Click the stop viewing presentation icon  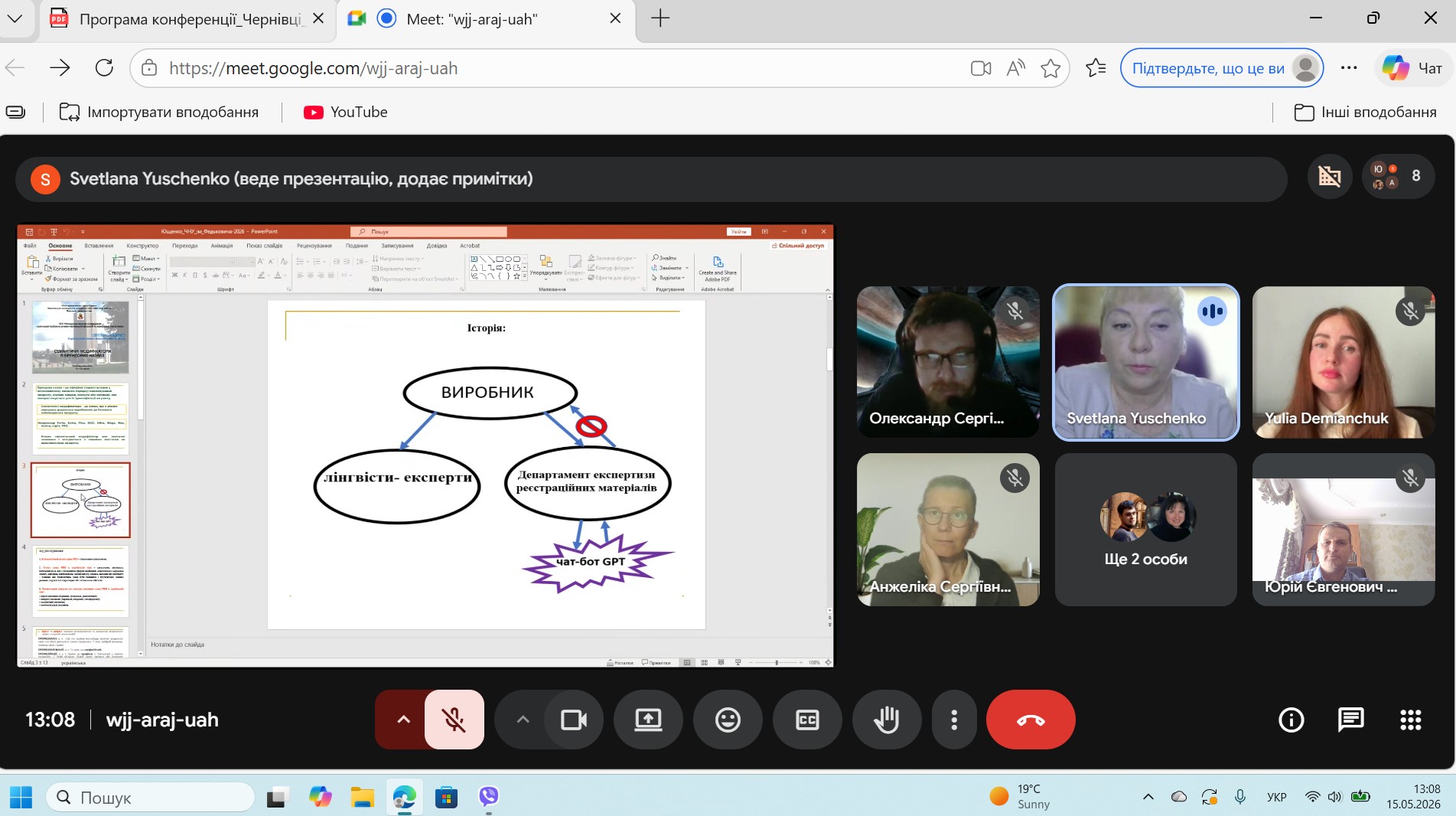pyautogui.click(x=1330, y=176)
